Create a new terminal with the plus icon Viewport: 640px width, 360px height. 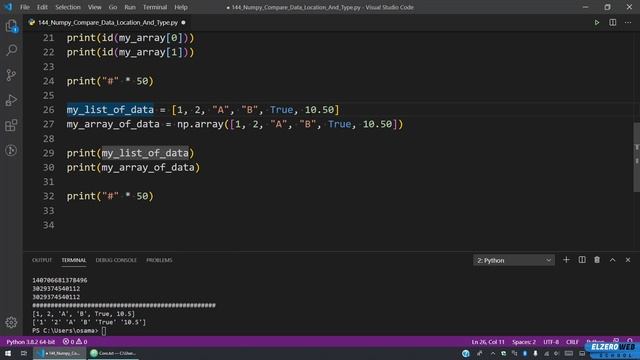(x=566, y=260)
